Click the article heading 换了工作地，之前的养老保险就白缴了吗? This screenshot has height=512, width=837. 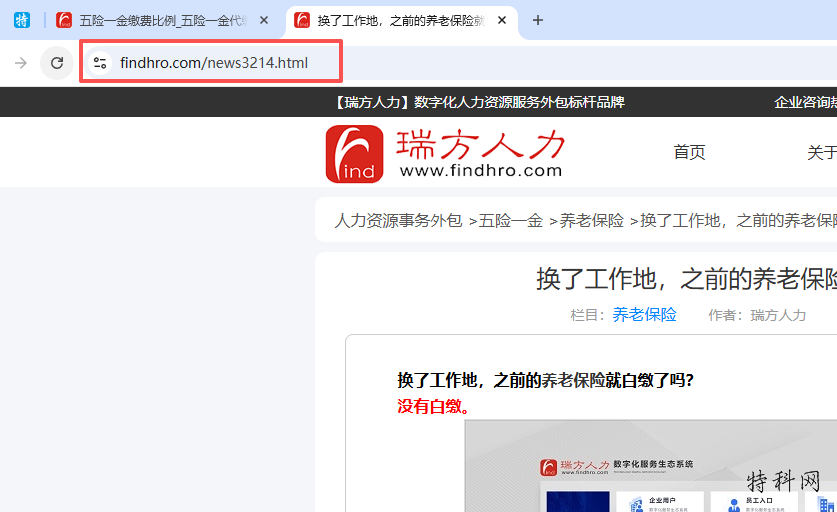click(x=545, y=380)
